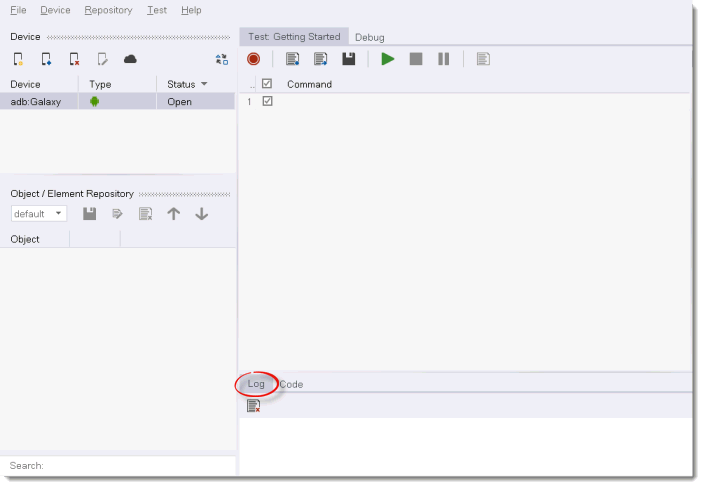Image resolution: width=703 pixels, height=487 pixels.
Task: Save the object repository
Action: [x=89, y=214]
